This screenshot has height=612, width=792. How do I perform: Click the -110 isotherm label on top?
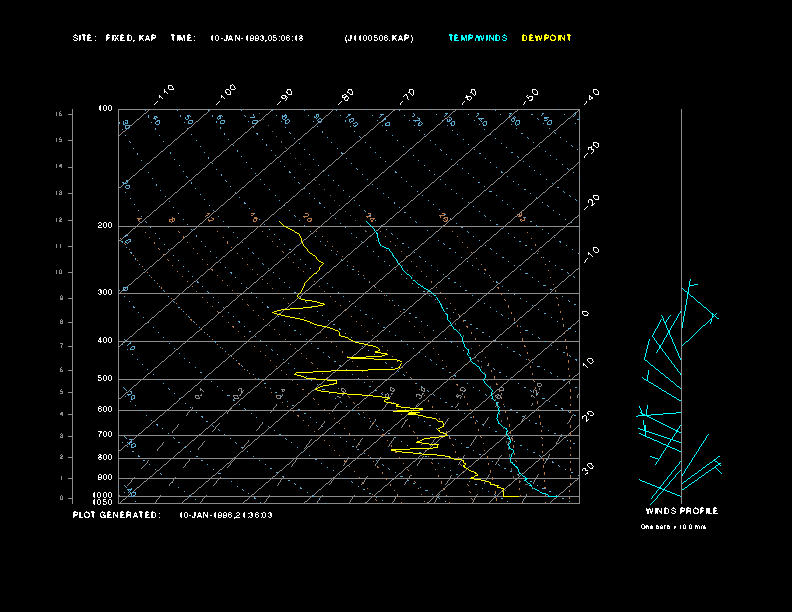(164, 95)
